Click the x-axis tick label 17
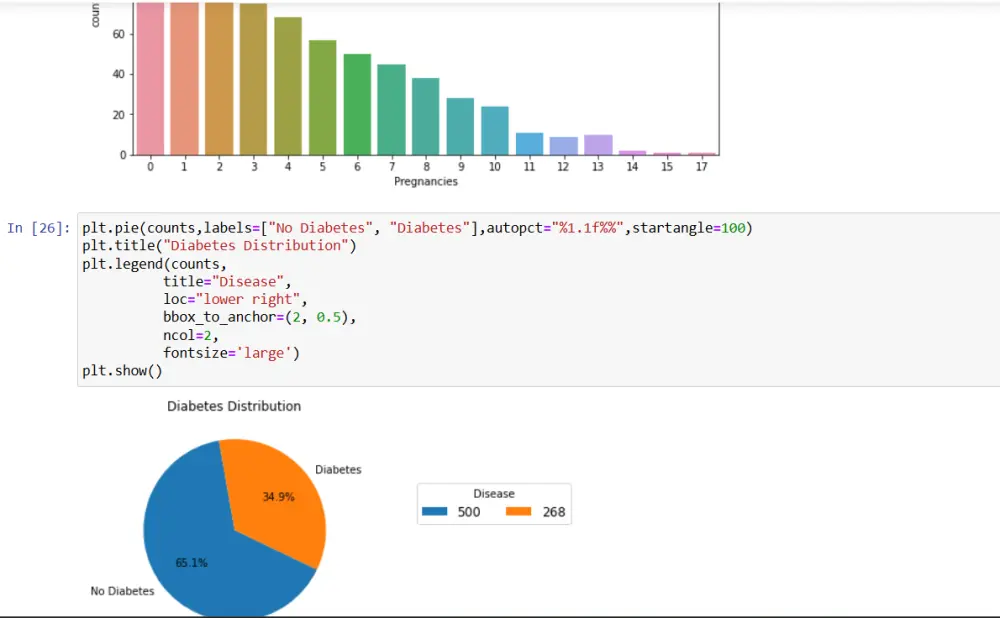Image resolution: width=1000 pixels, height=618 pixels. coord(702,166)
